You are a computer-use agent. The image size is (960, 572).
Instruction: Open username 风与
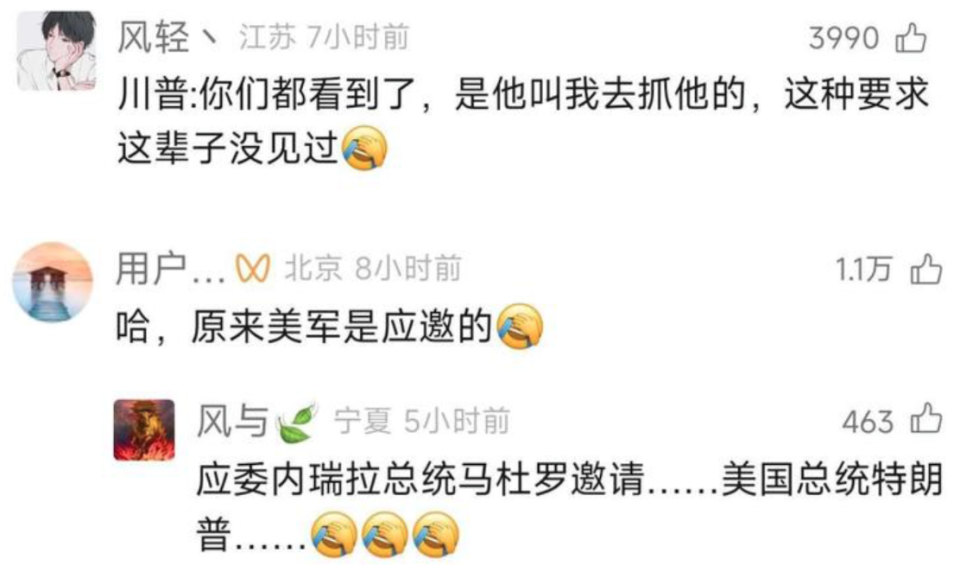click(233, 421)
